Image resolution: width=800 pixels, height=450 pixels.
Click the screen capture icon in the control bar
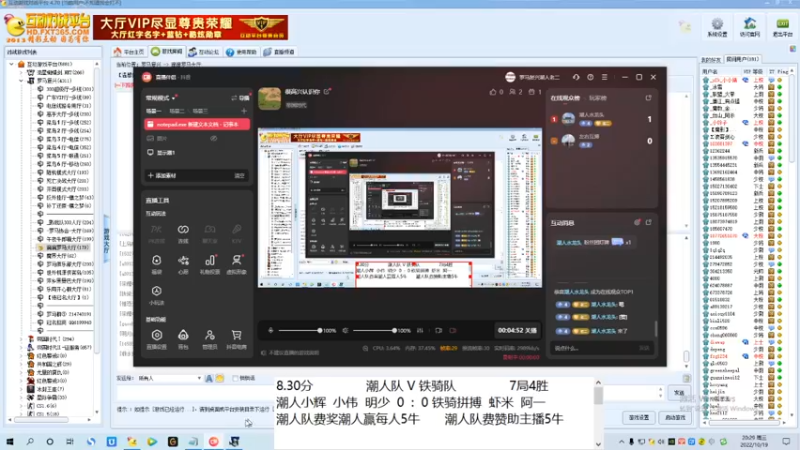click(x=438, y=331)
